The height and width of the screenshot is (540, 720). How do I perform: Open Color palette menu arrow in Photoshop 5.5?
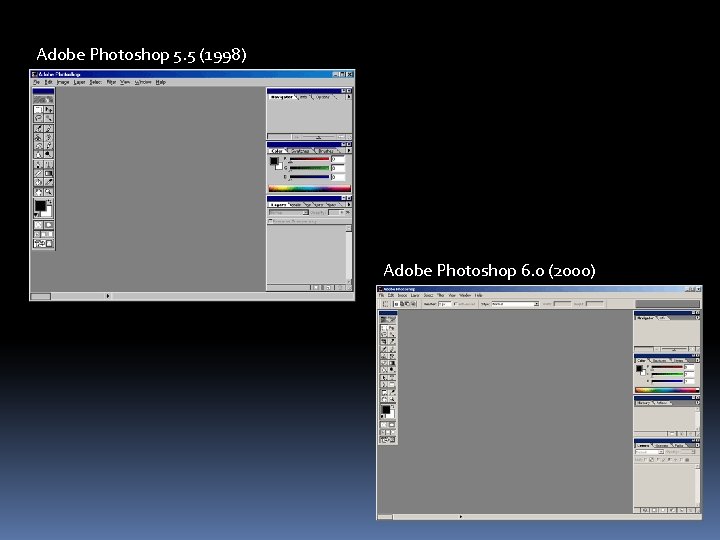click(349, 151)
